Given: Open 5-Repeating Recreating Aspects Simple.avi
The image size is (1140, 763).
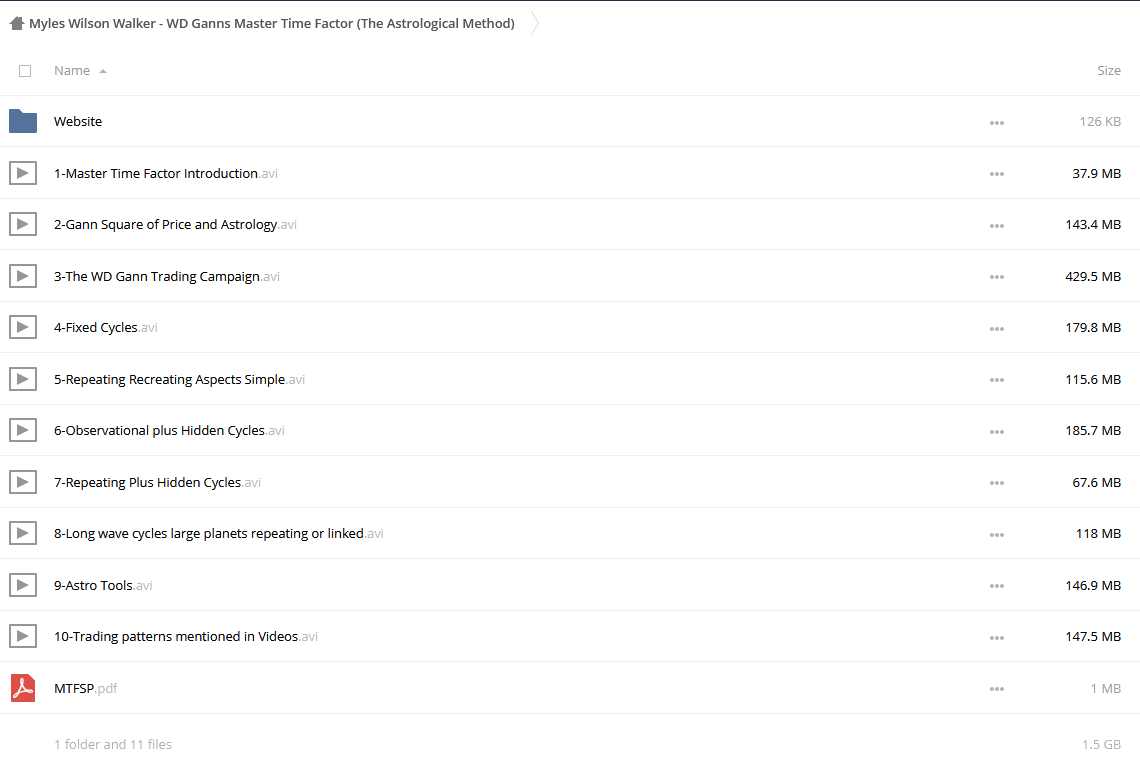Looking at the screenshot, I should click(180, 379).
